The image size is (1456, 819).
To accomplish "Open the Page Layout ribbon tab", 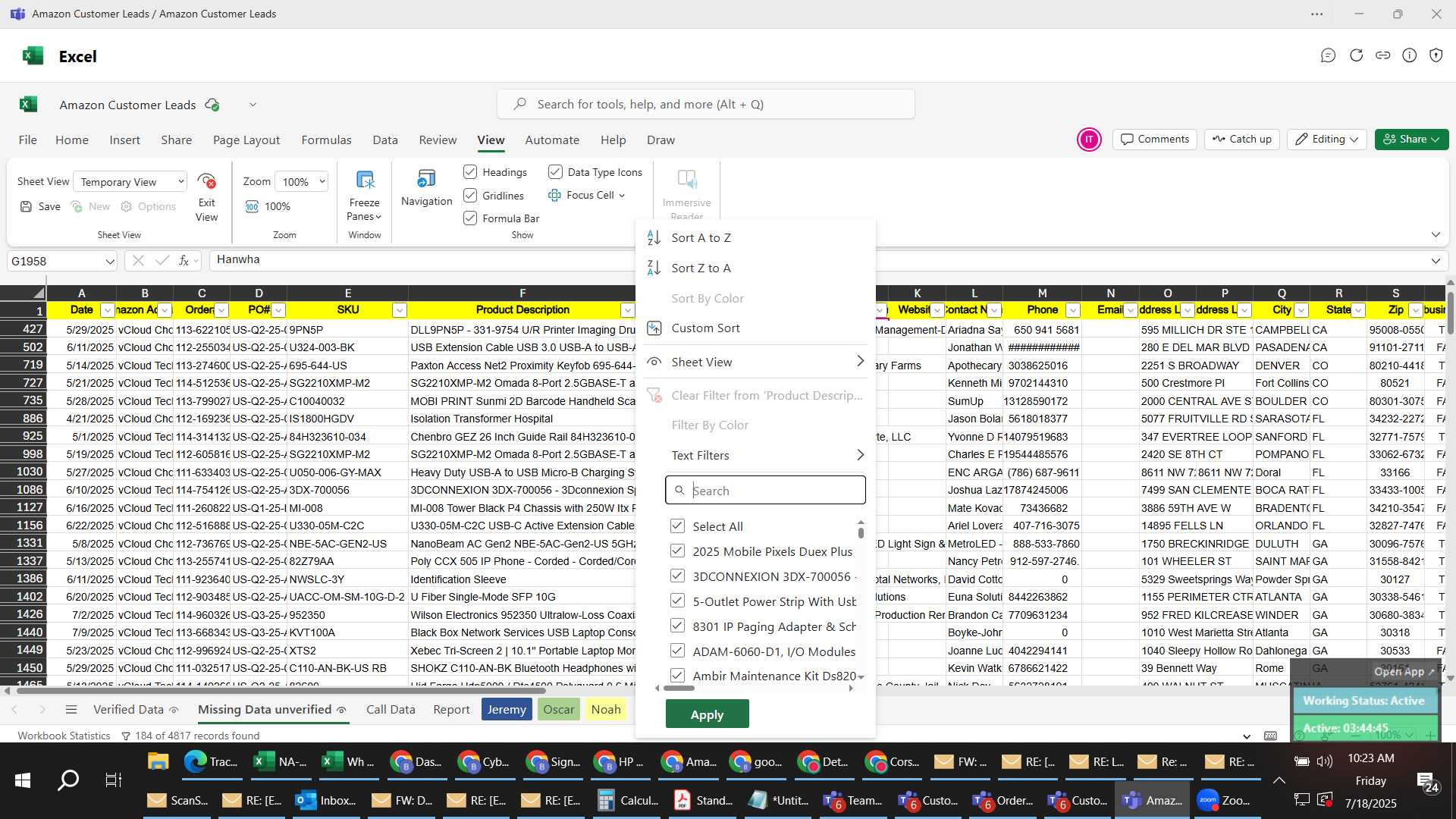I will coord(246,140).
